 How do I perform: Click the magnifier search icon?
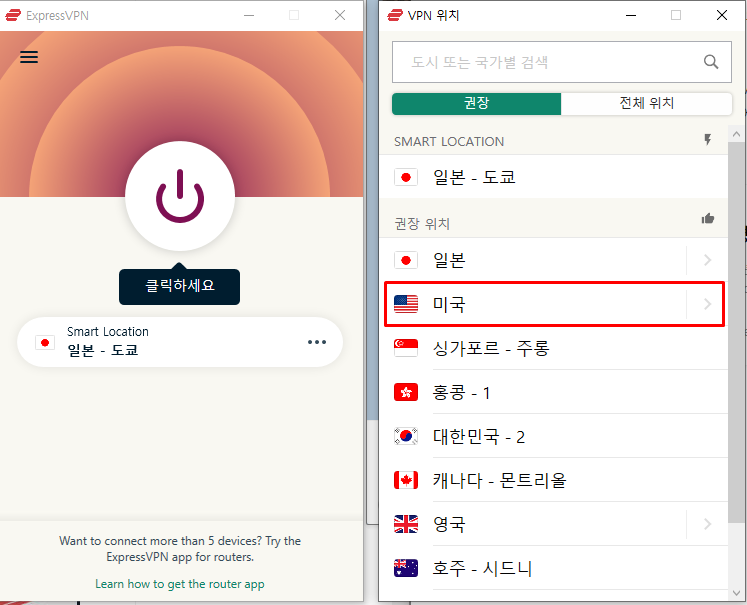click(x=711, y=62)
